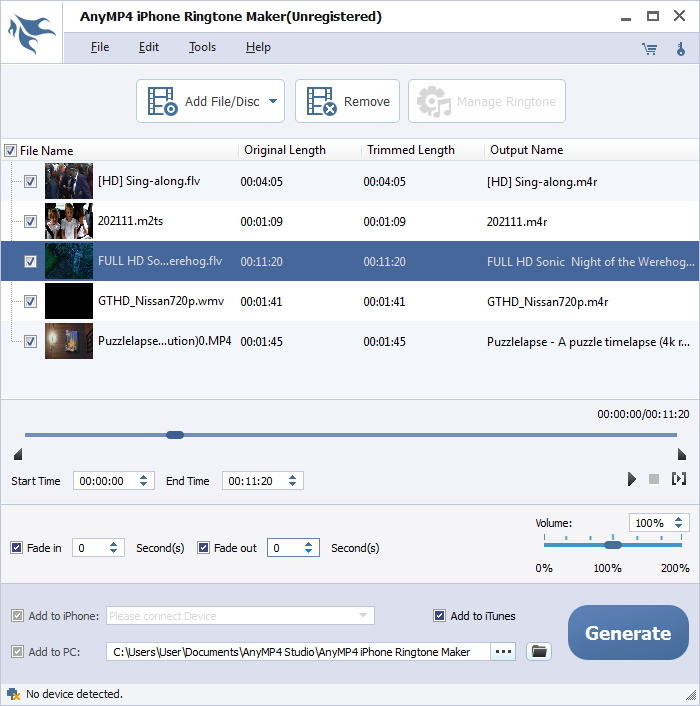This screenshot has width=700, height=706.
Task: Click the Volume slider handle
Action: point(613,545)
